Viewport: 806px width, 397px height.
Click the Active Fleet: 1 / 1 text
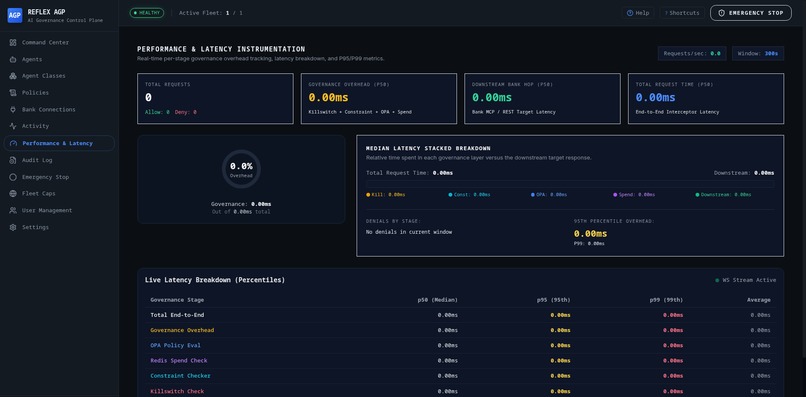tap(210, 13)
